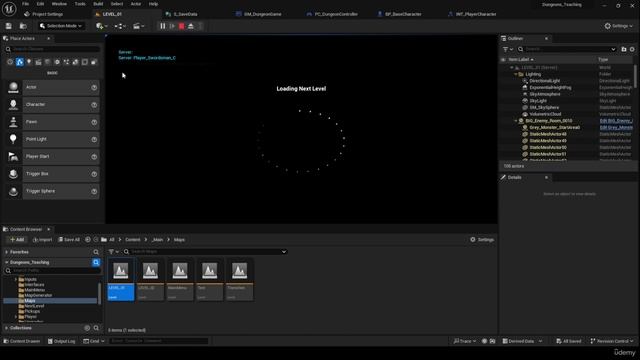Open the Actor menu
This screenshot has height=360, width=640.
(136, 4)
